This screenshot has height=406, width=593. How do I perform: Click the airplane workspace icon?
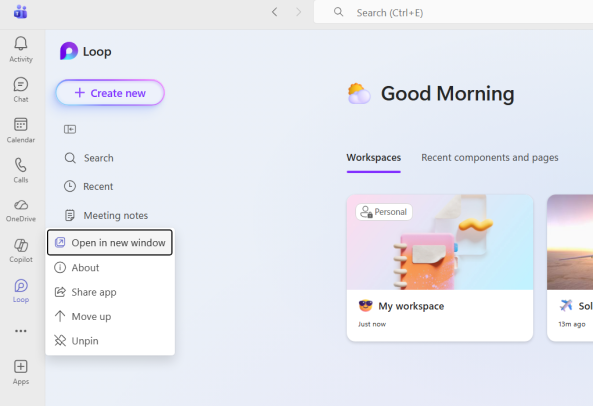tap(566, 305)
